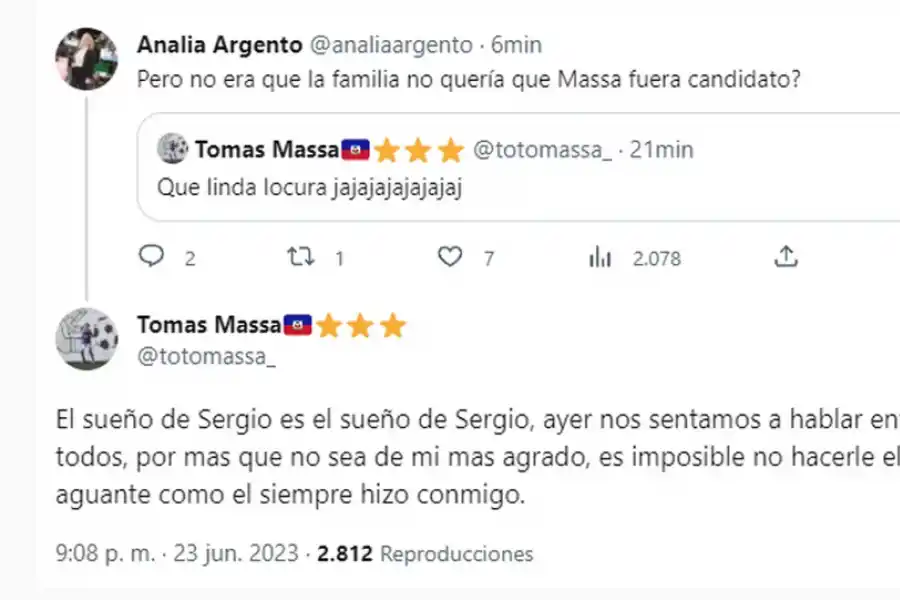
Task: Click the share upload icon
Action: pos(786,257)
